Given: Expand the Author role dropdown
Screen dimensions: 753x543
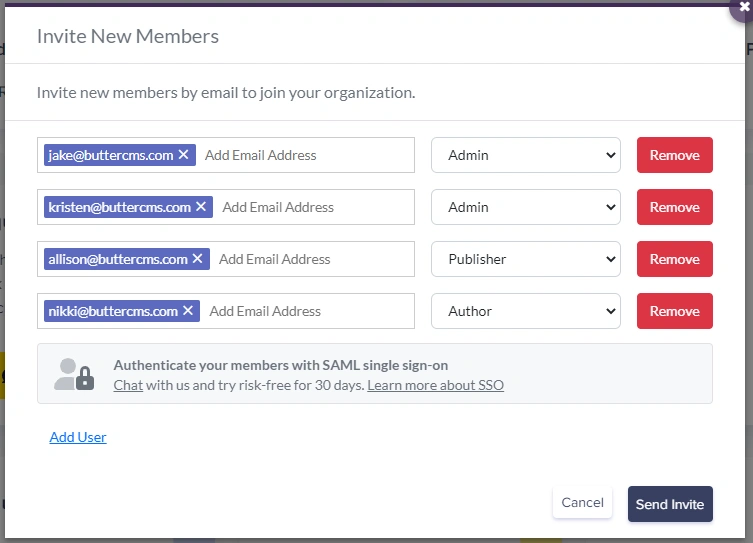Looking at the screenshot, I should click(x=526, y=311).
